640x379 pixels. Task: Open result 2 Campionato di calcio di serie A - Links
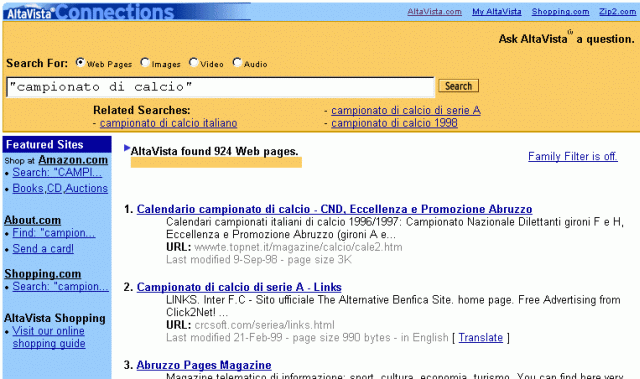(239, 287)
